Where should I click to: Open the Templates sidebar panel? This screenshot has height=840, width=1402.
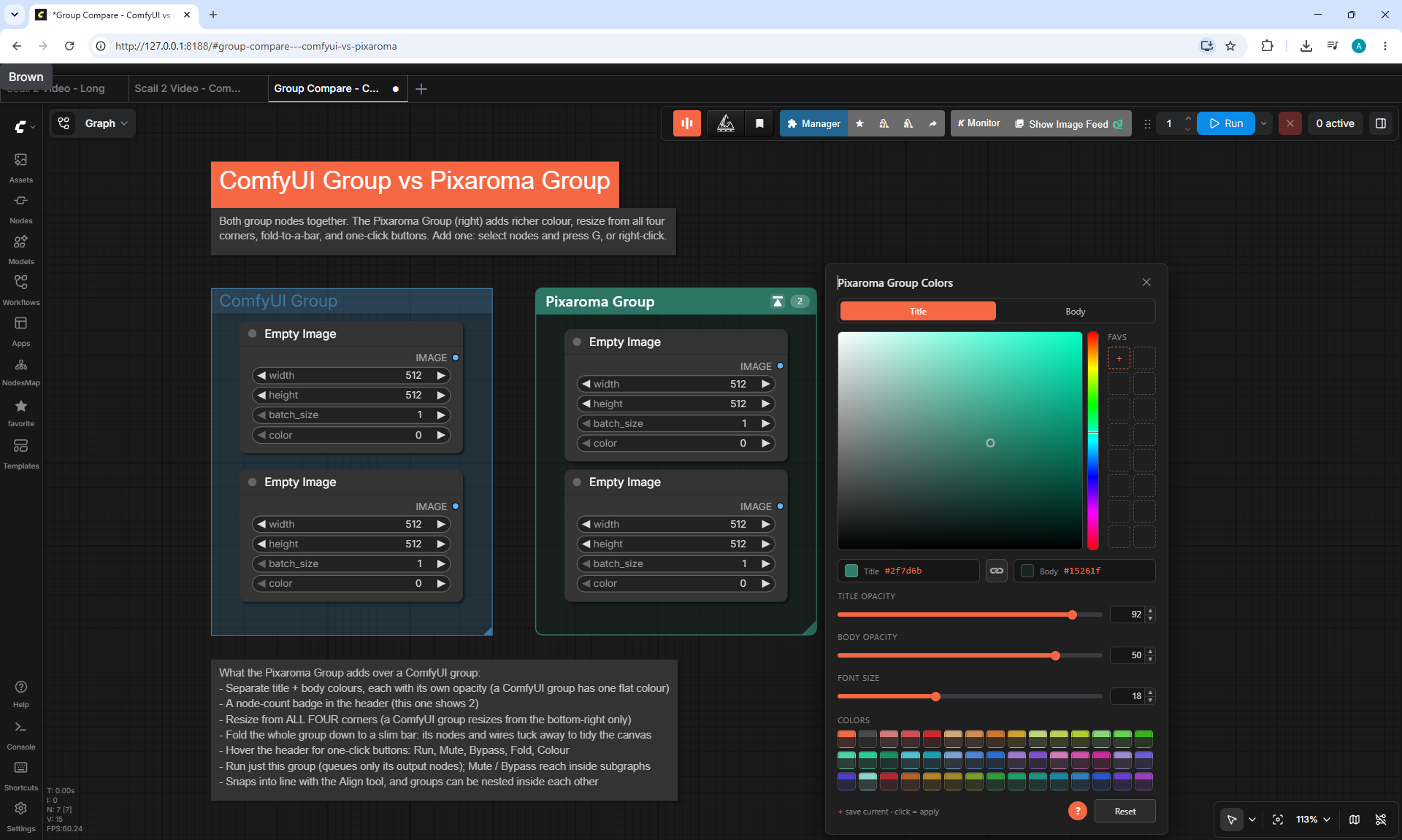tap(21, 453)
